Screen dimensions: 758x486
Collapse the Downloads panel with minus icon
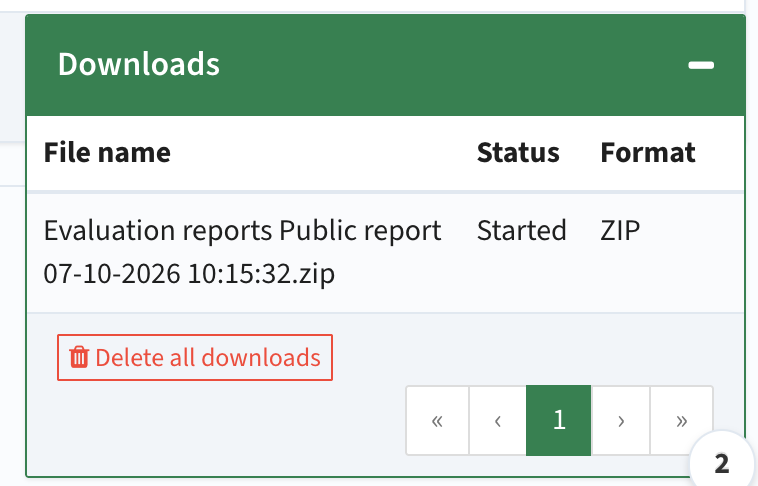click(701, 65)
